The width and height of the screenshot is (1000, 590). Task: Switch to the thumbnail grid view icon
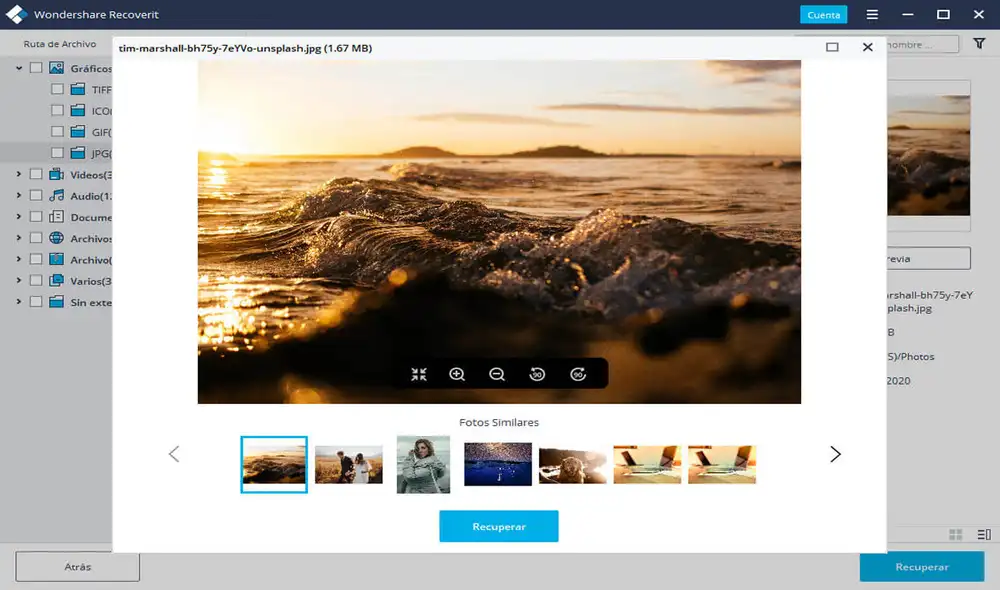point(955,535)
